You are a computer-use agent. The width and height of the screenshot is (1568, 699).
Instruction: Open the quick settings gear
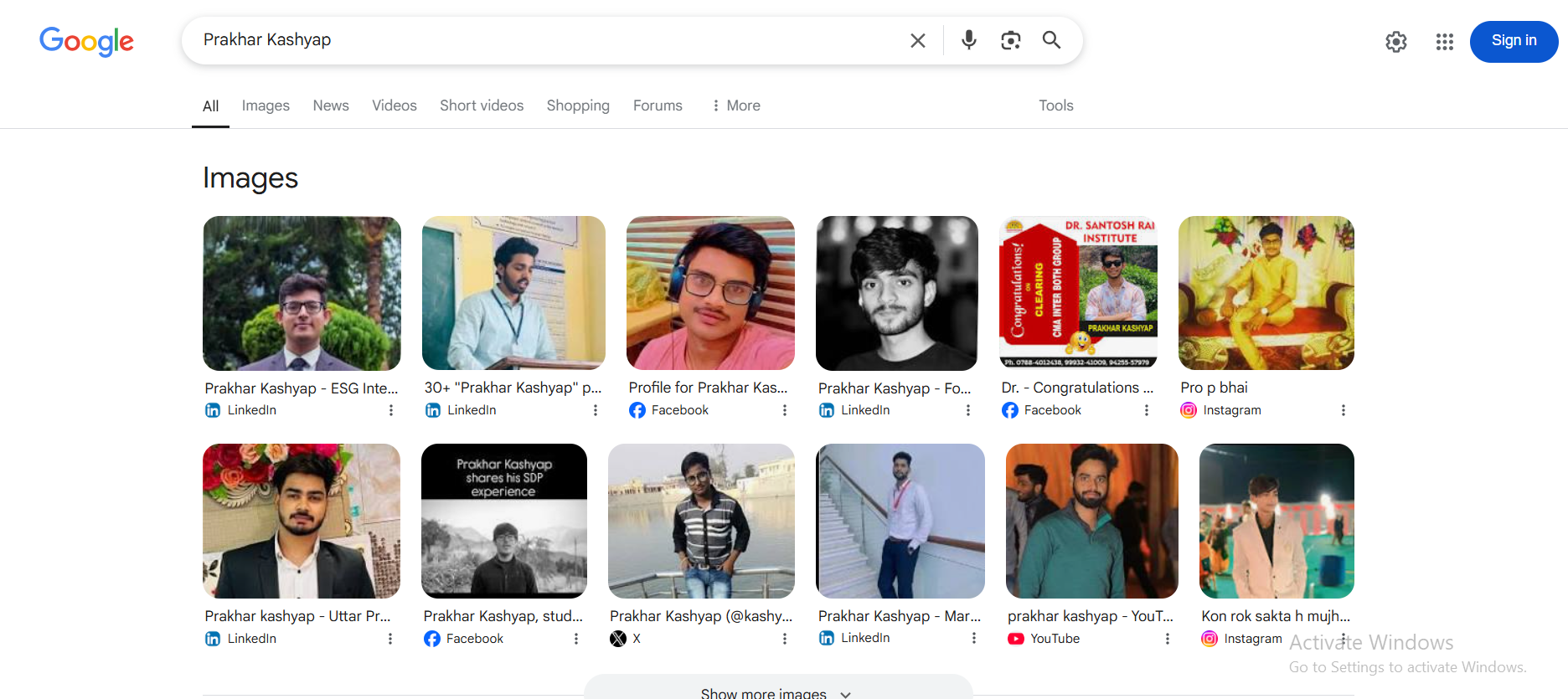[x=1395, y=42]
